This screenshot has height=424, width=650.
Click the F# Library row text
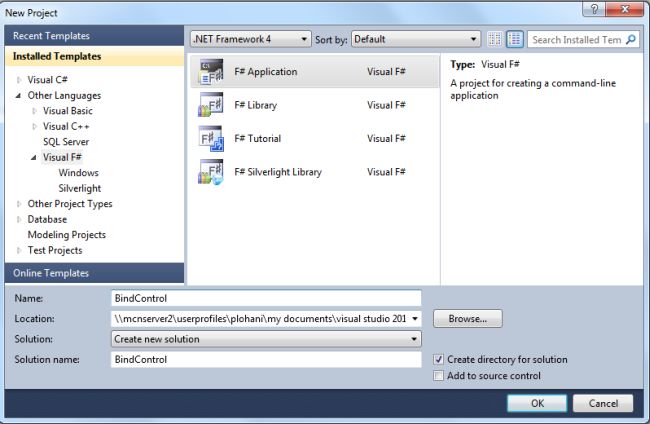point(255,105)
